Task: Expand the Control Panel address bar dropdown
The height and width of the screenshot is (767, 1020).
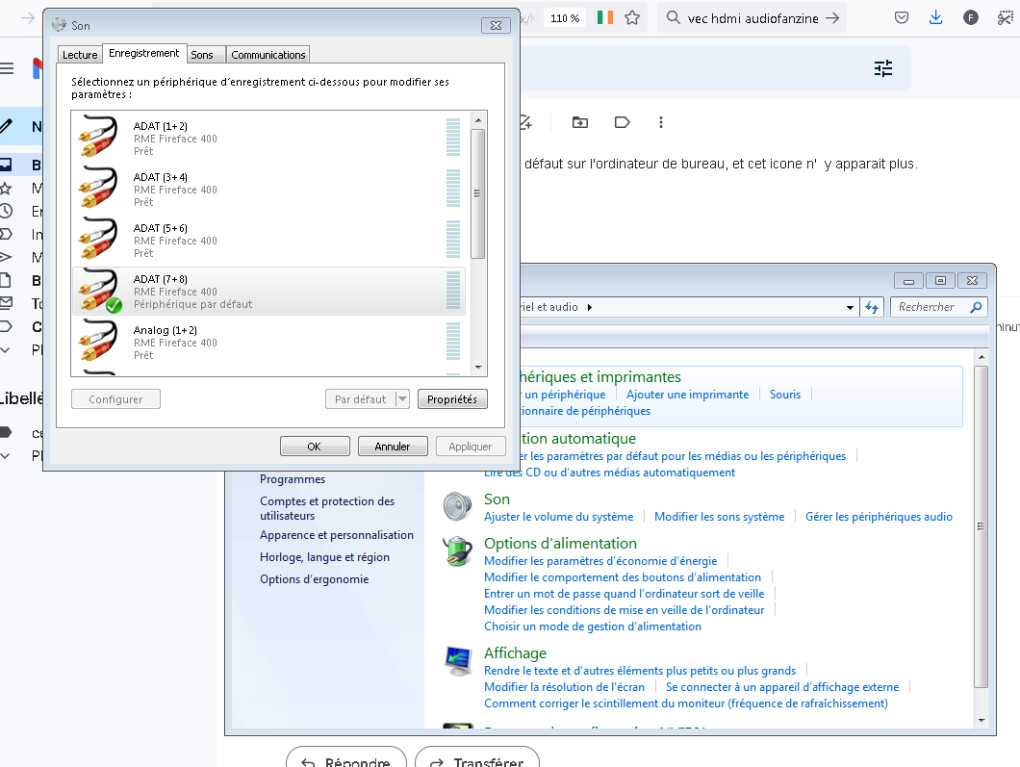Action: (x=850, y=307)
